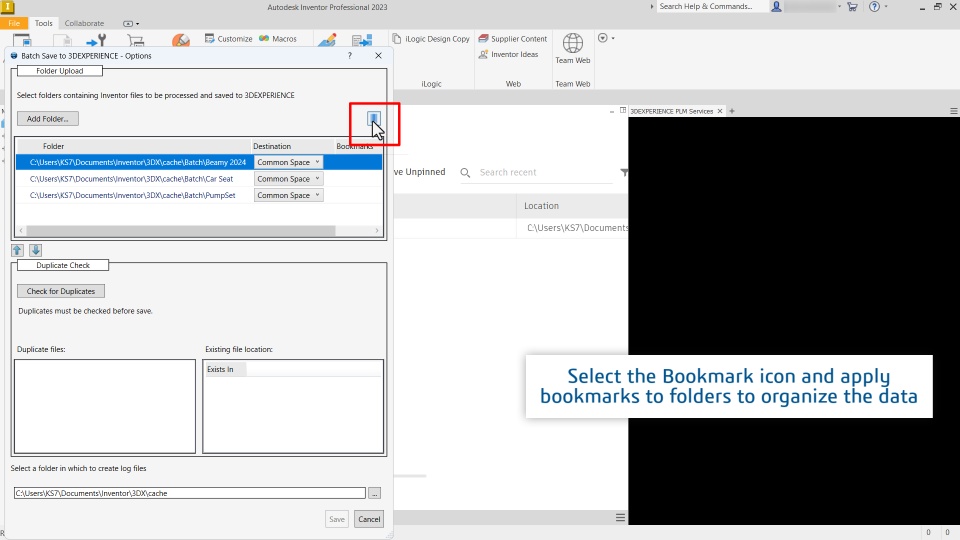
Task: Click the Add Folder button
Action: click(48, 119)
